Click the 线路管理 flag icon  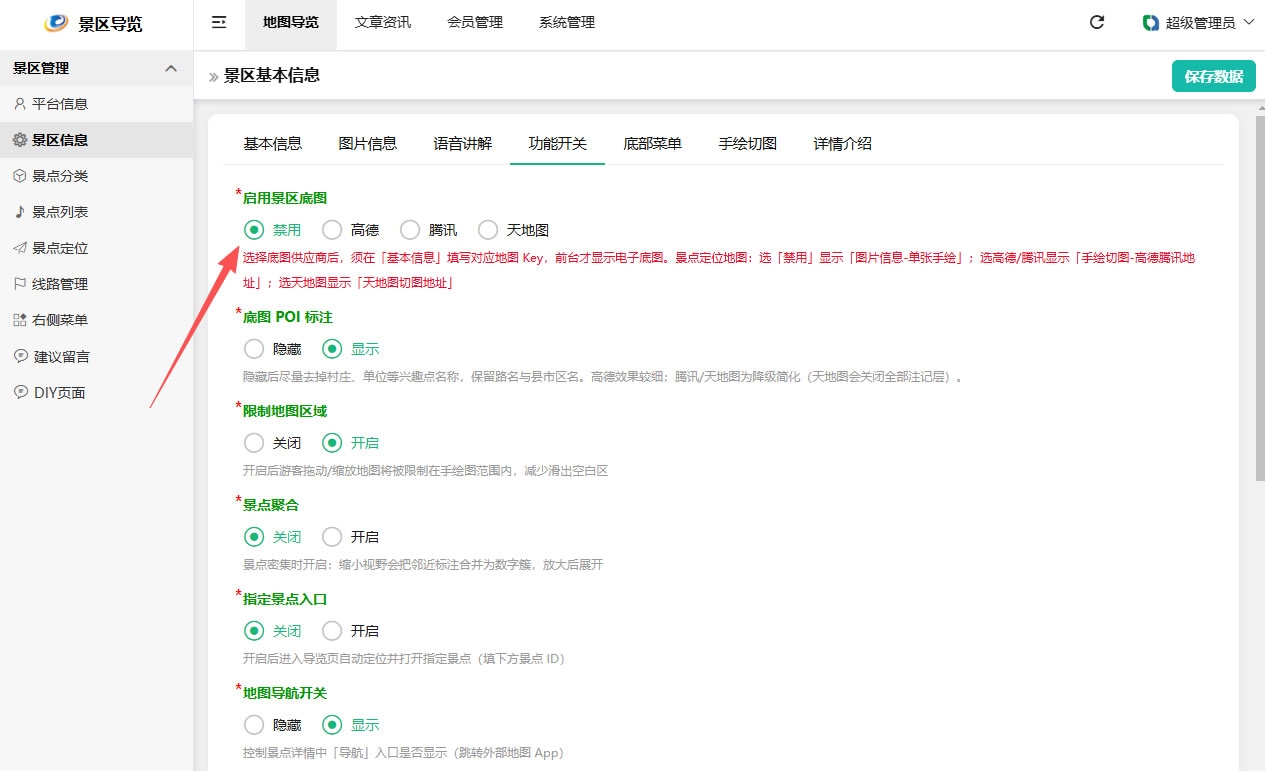click(20, 284)
